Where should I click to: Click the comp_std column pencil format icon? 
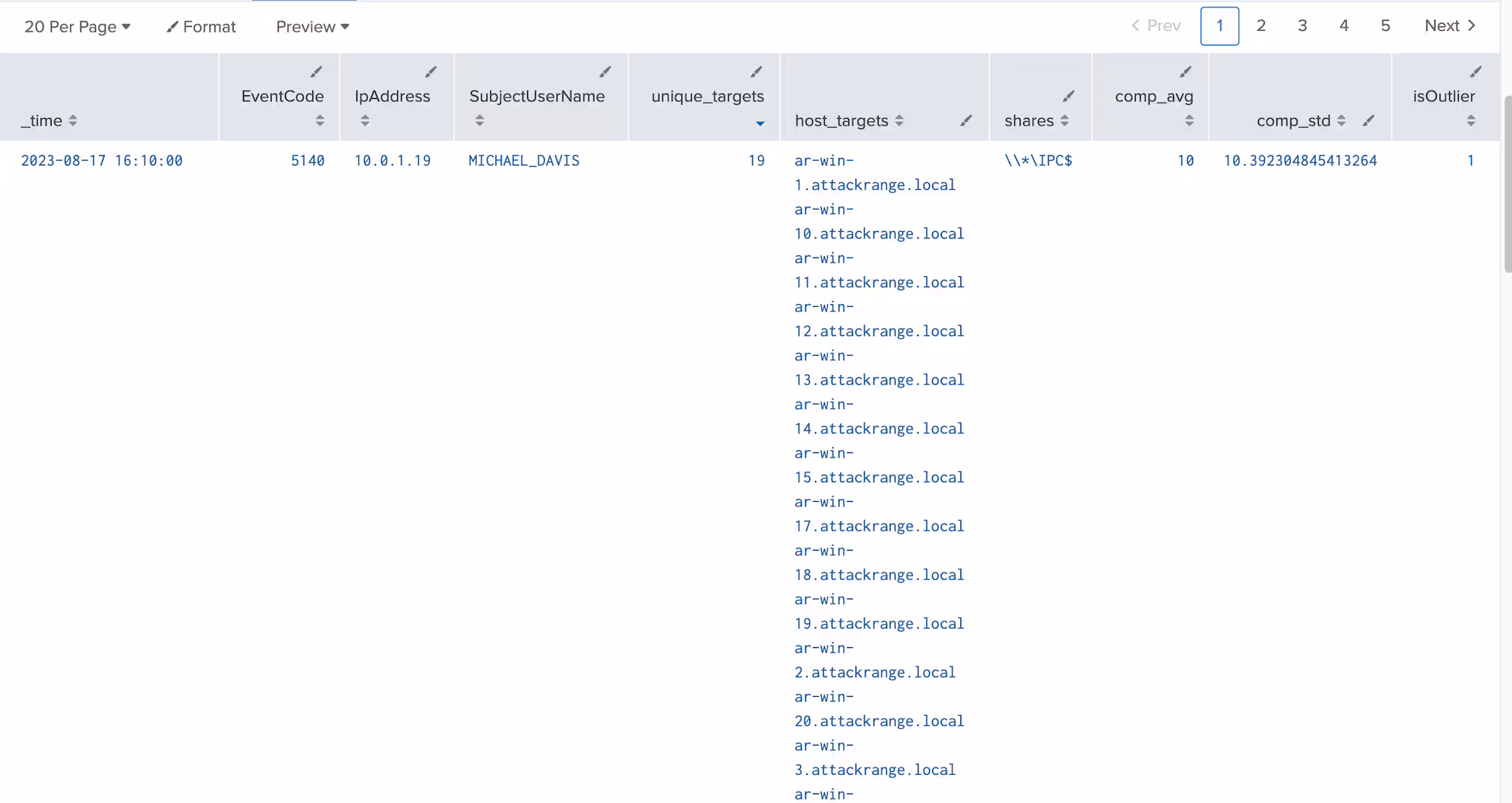pos(1368,120)
